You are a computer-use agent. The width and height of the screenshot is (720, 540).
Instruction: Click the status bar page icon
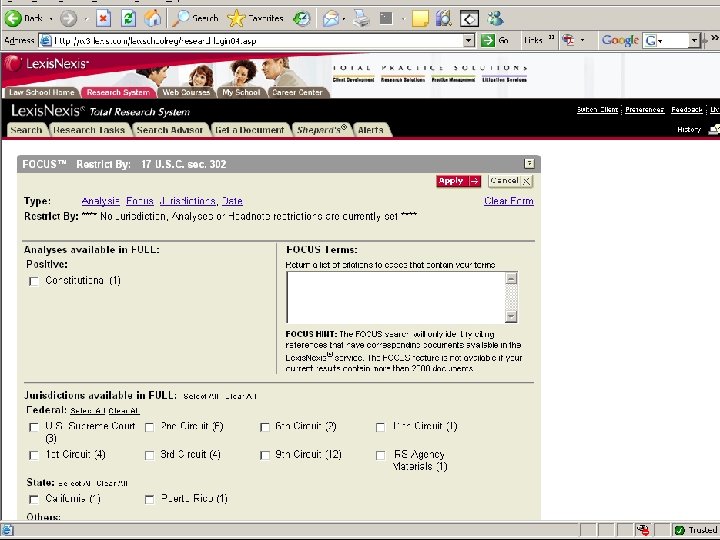[7, 531]
